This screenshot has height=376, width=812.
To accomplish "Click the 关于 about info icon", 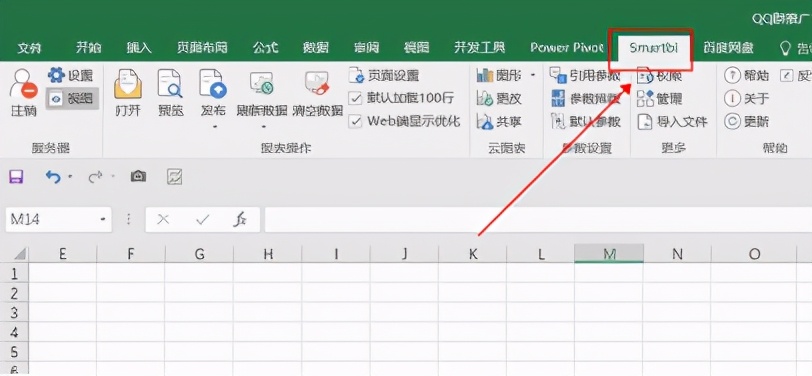I will tap(732, 98).
